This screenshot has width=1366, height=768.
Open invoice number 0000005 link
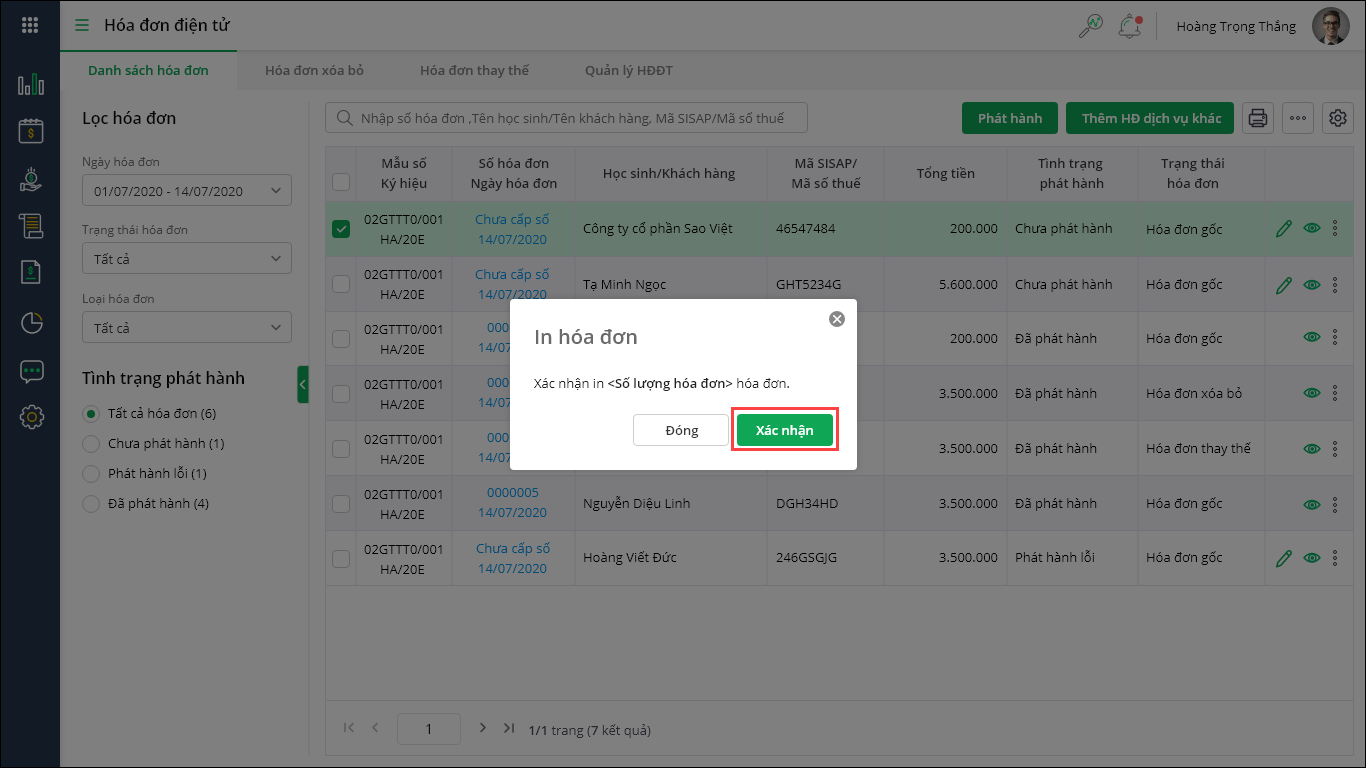click(x=512, y=493)
